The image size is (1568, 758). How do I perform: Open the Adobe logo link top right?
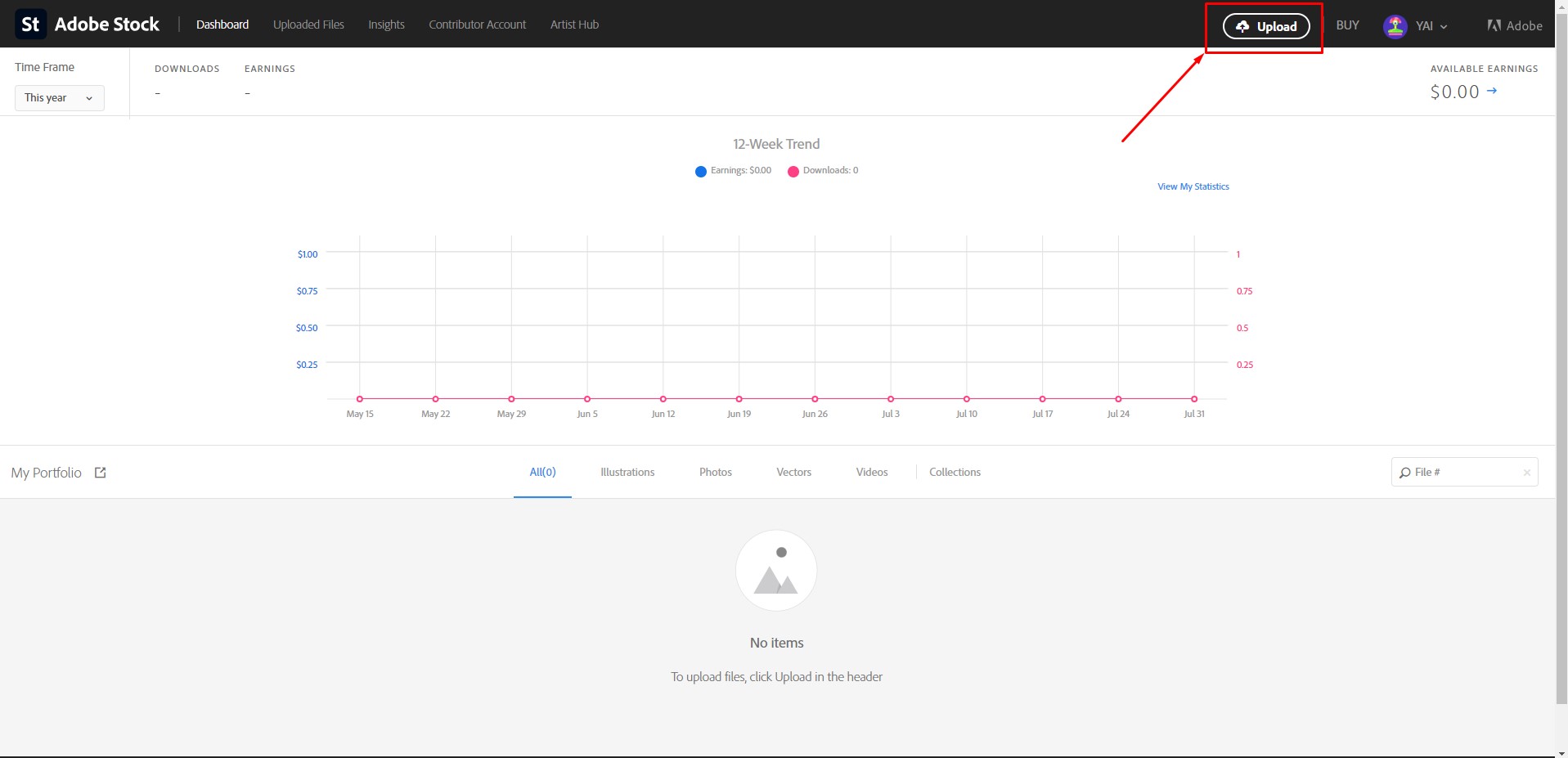tap(1514, 25)
